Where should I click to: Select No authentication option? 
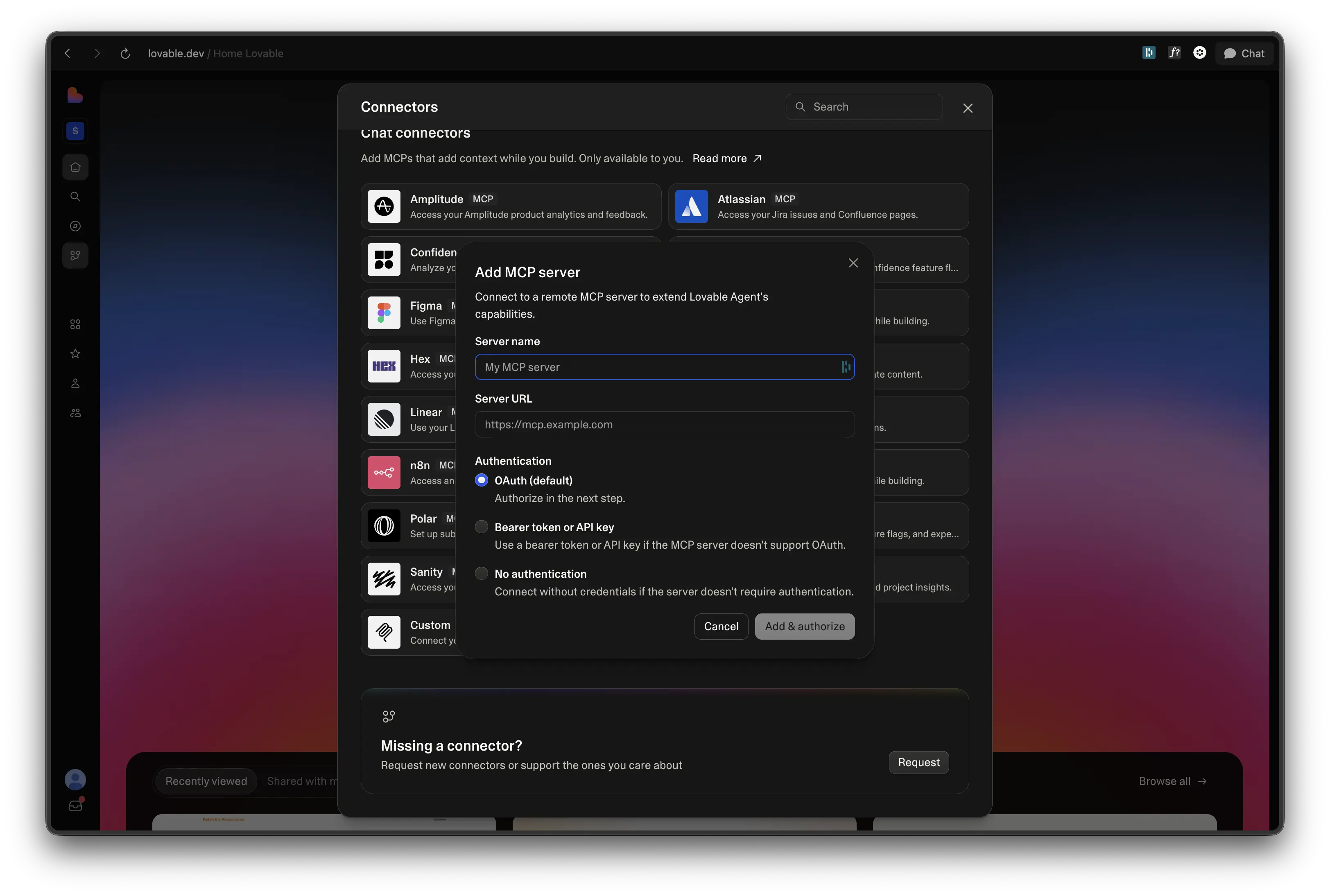[x=482, y=573]
